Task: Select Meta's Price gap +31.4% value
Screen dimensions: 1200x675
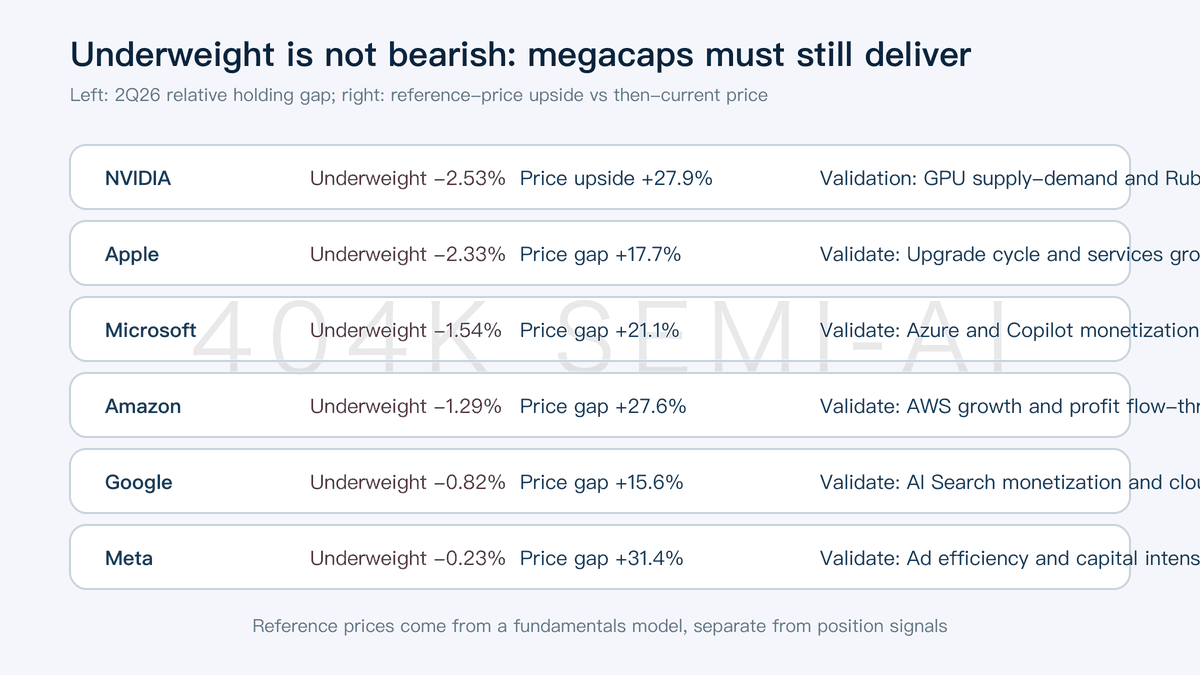Action: tap(602, 558)
